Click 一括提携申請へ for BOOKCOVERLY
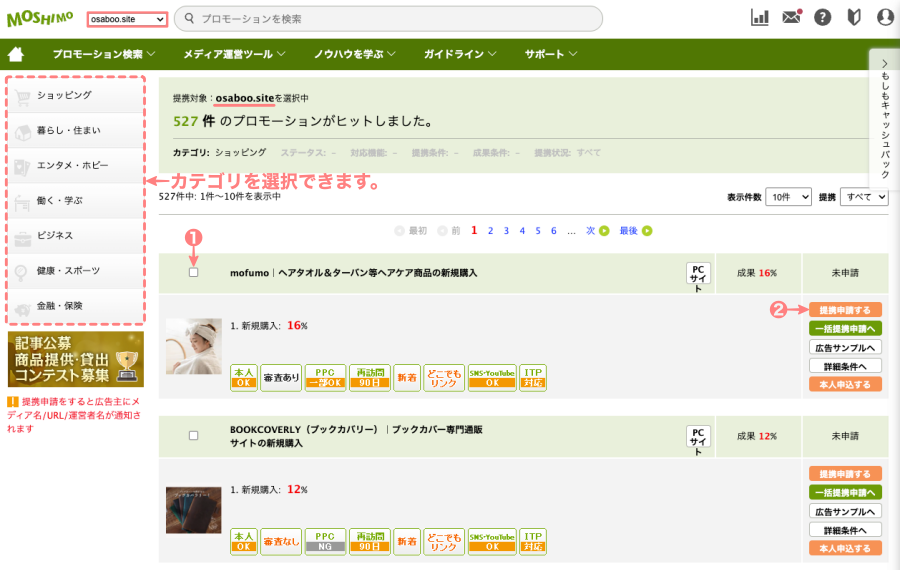Screen dimensions: 900x570 845,493
